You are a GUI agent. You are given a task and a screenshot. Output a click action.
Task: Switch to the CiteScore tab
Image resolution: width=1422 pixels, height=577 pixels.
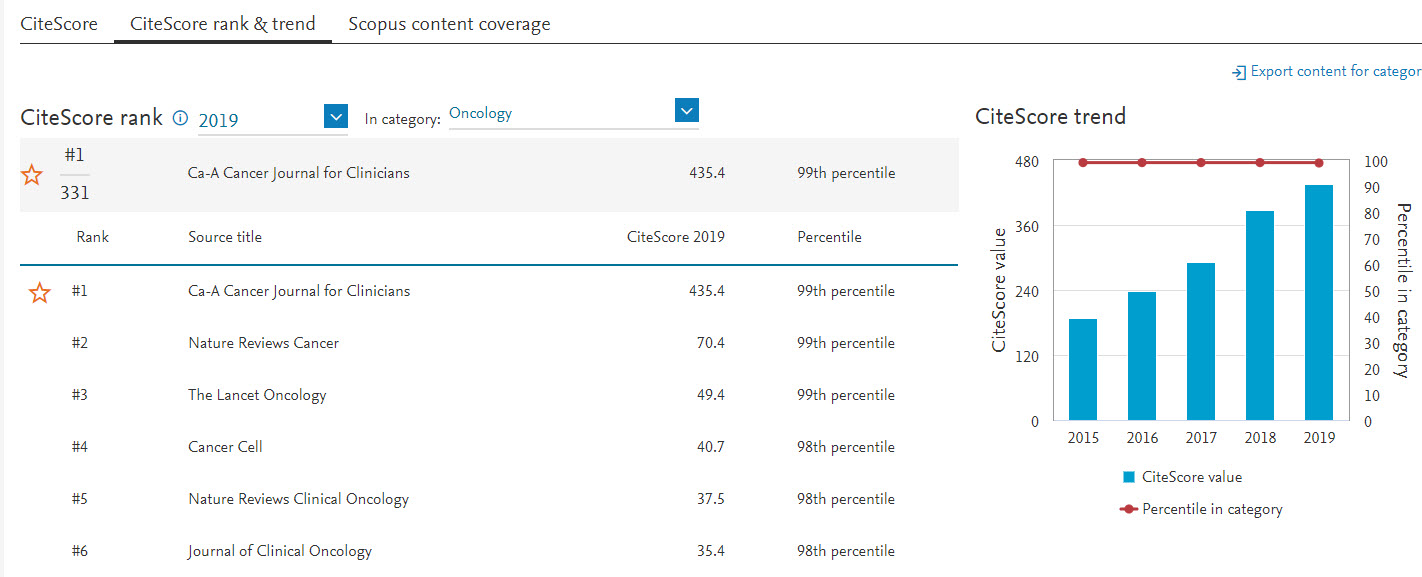[x=59, y=23]
